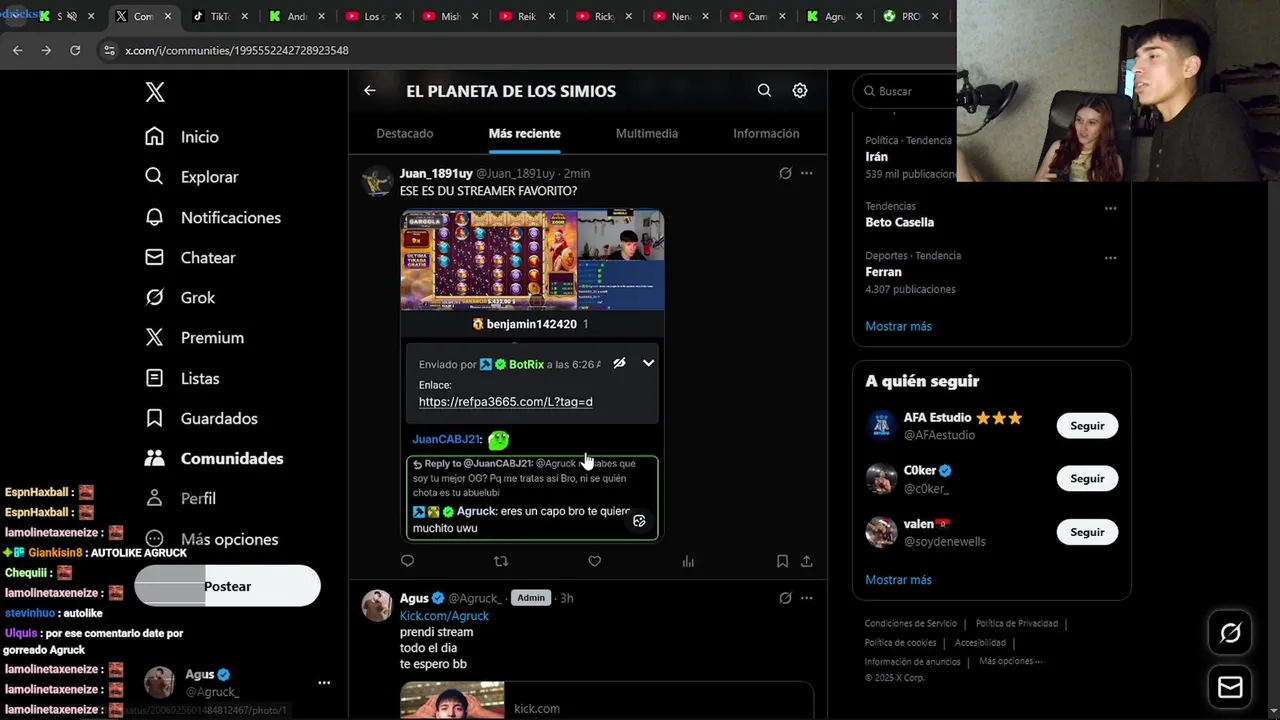This screenshot has height=720, width=1280.
Task: Open Juan_1891uy profile avatar
Action: tap(377, 181)
